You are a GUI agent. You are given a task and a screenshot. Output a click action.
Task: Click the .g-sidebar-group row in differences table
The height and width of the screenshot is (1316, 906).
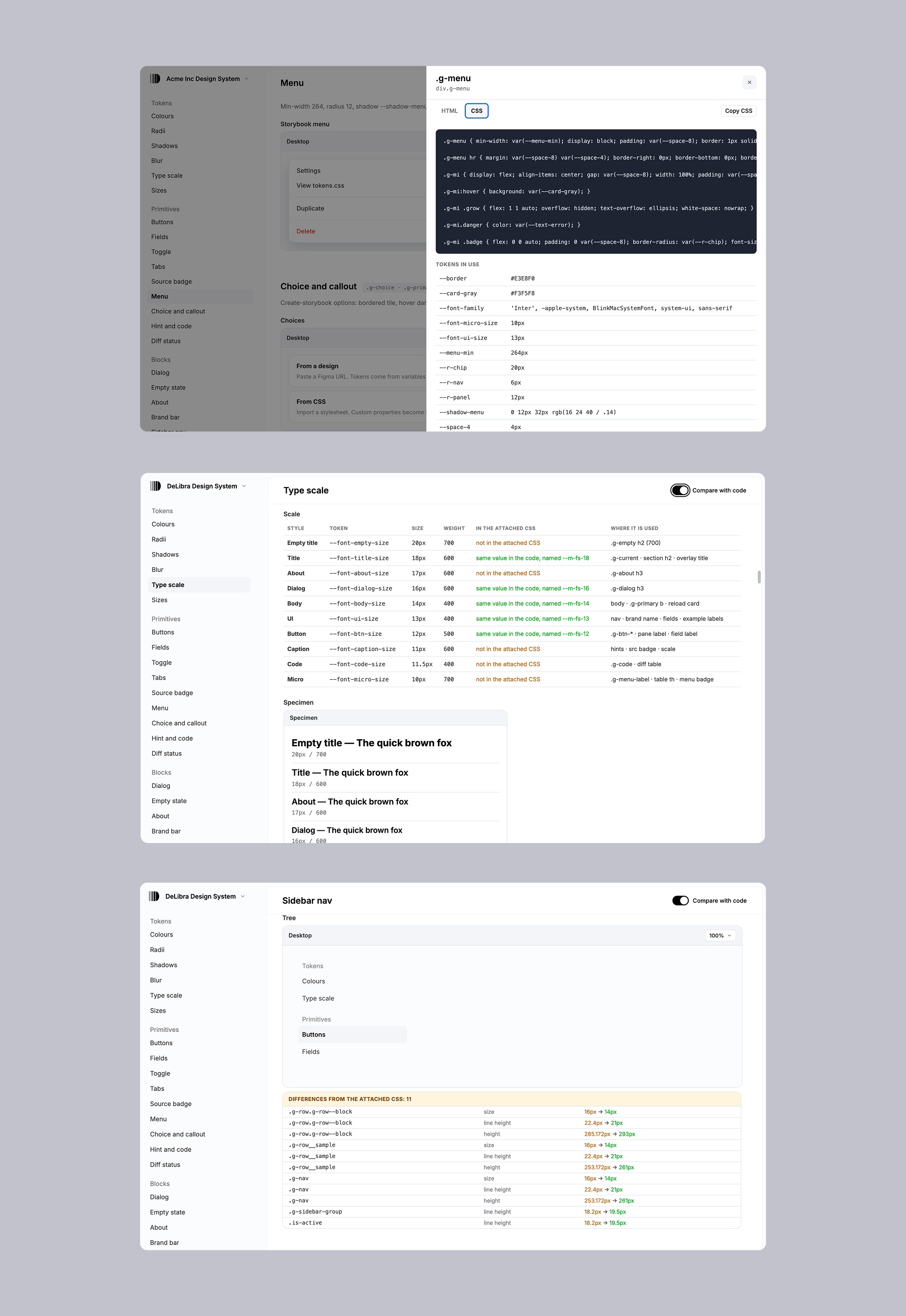(512, 1212)
